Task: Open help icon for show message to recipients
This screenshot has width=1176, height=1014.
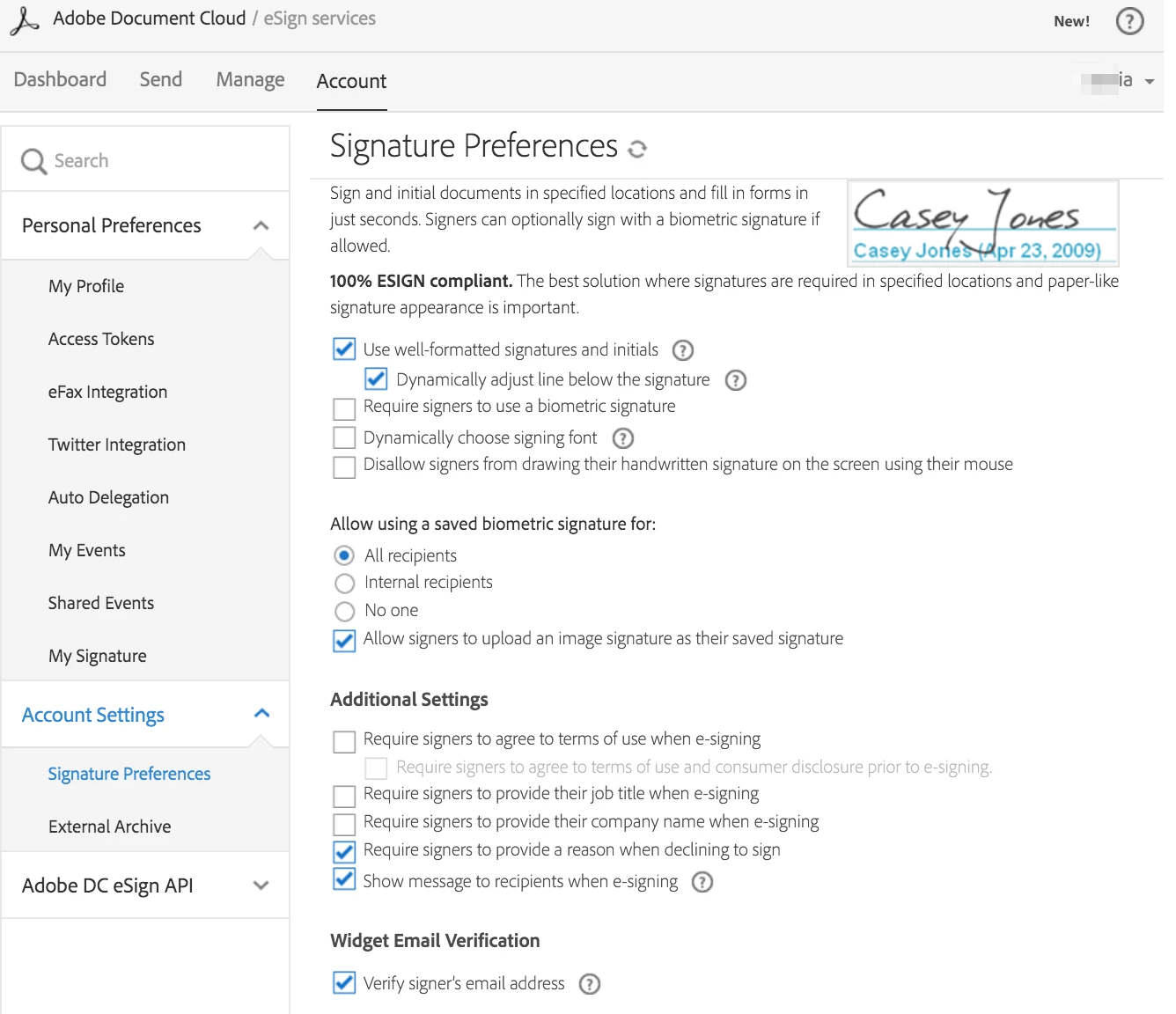Action: point(702,882)
